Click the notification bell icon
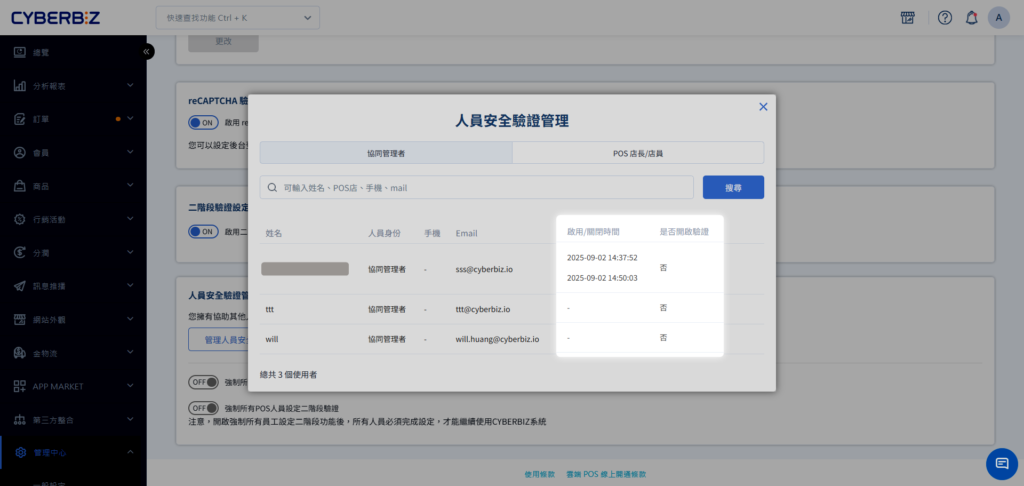Screen dimensions: 1024x486 pyautogui.click(x=971, y=18)
